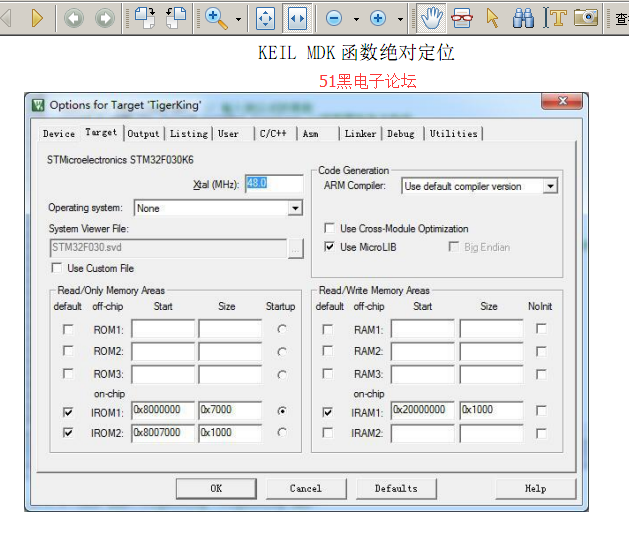Switch to the Listing tab
The height and width of the screenshot is (536, 629).
click(x=189, y=134)
